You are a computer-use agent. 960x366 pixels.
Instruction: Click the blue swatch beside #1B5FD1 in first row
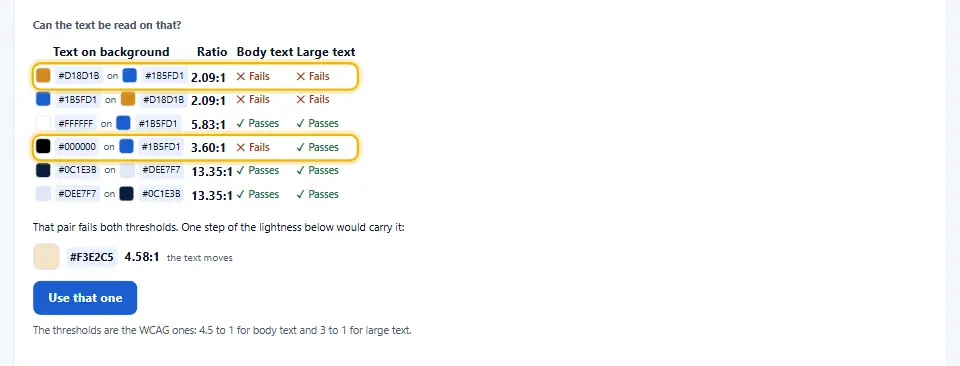click(x=129, y=75)
